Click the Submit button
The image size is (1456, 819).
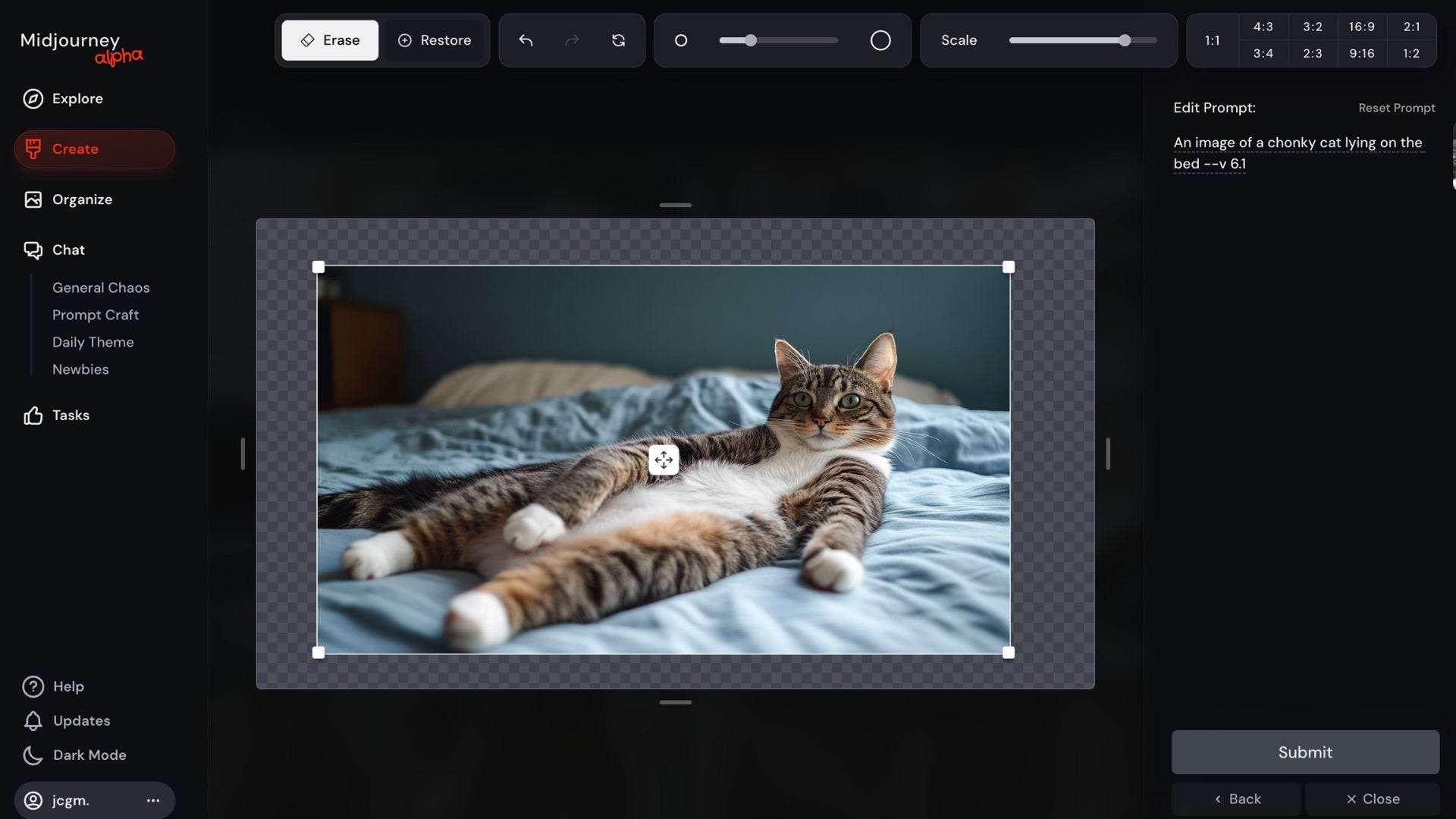1305,752
